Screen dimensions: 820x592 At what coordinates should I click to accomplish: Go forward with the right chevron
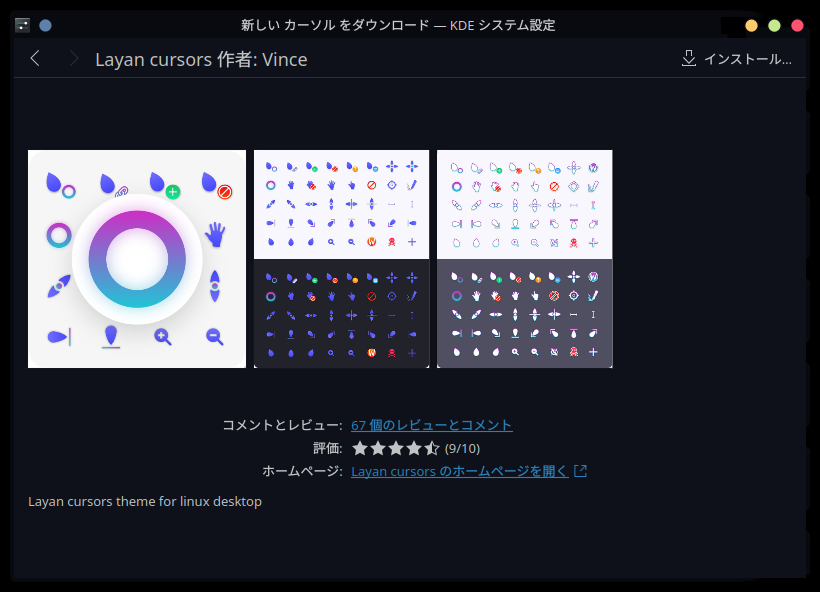click(74, 59)
